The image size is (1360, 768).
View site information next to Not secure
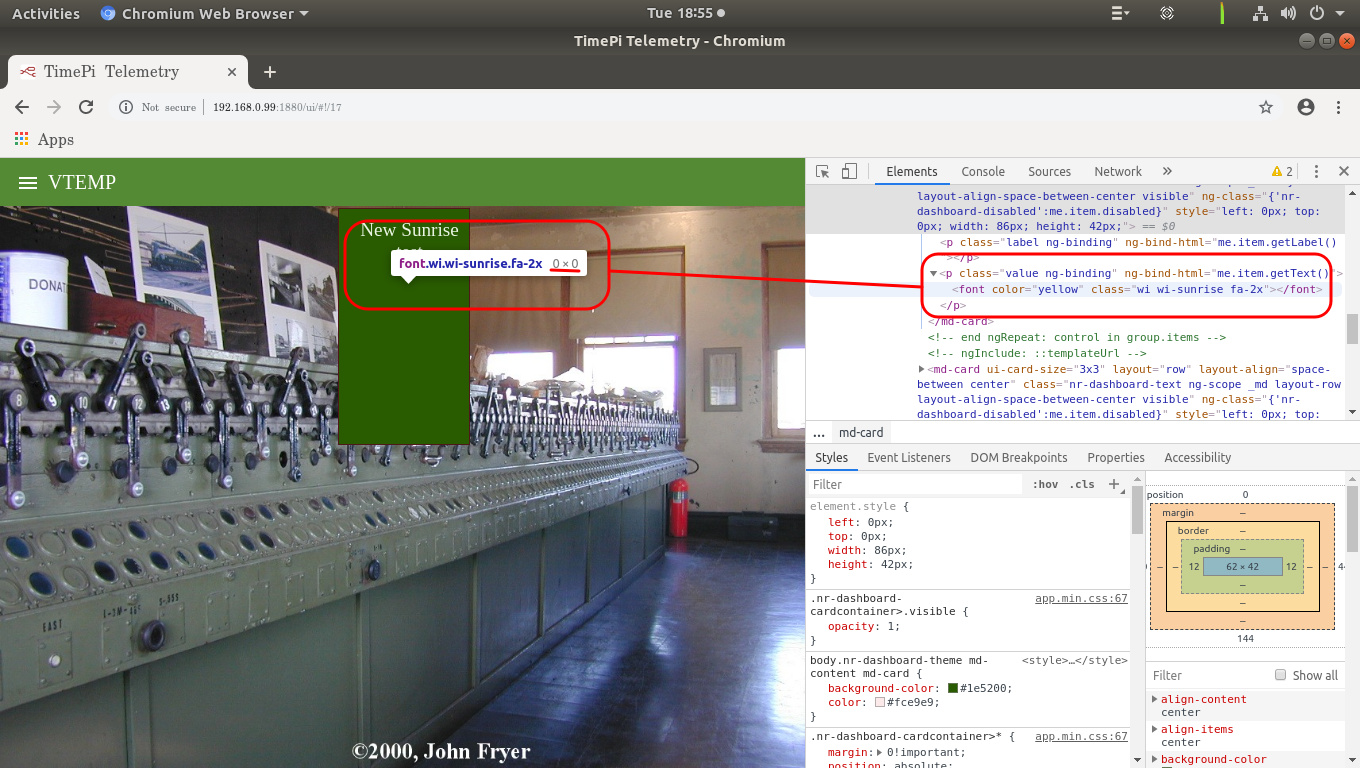click(x=126, y=107)
